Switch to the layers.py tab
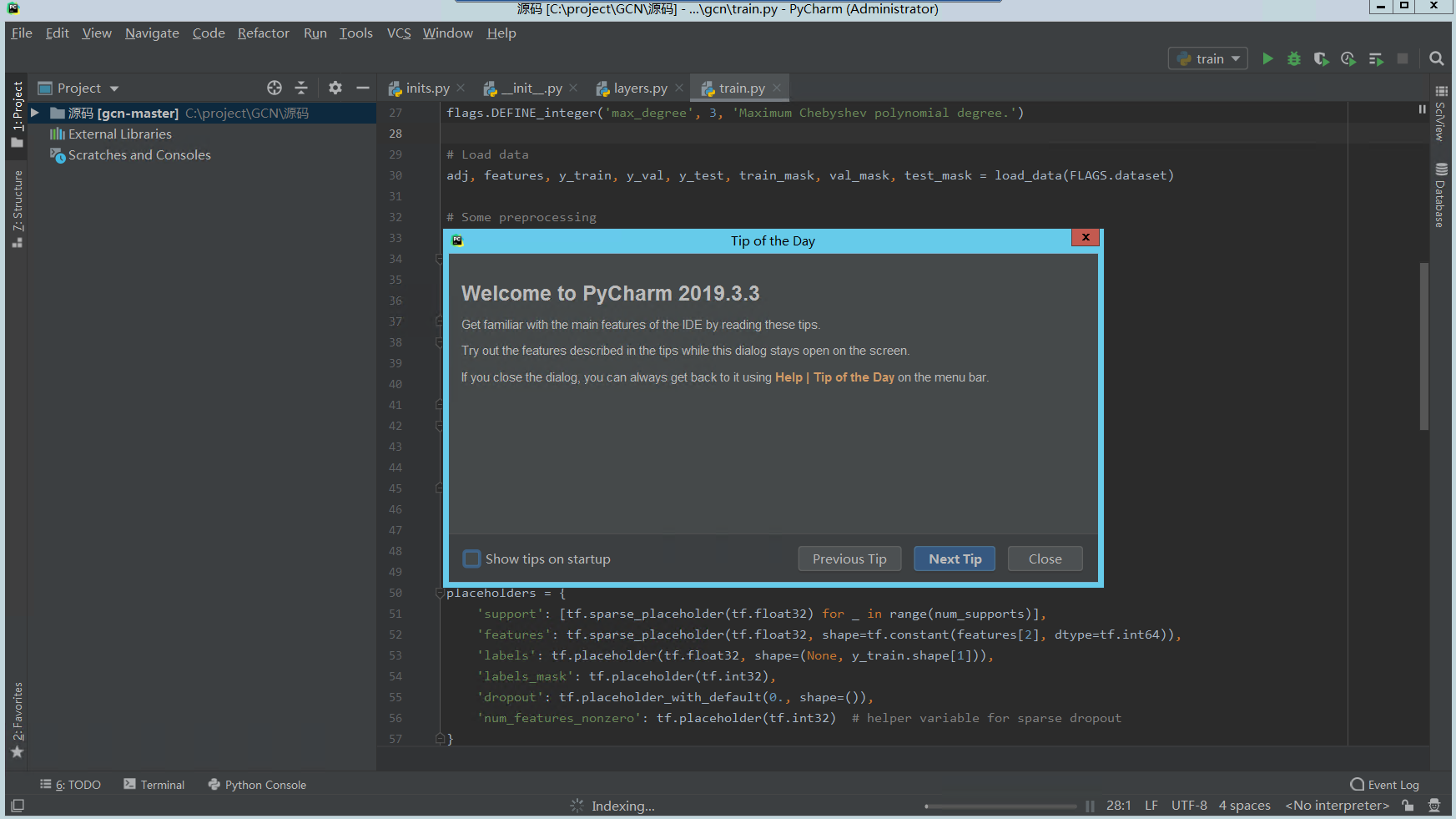 pyautogui.click(x=640, y=88)
